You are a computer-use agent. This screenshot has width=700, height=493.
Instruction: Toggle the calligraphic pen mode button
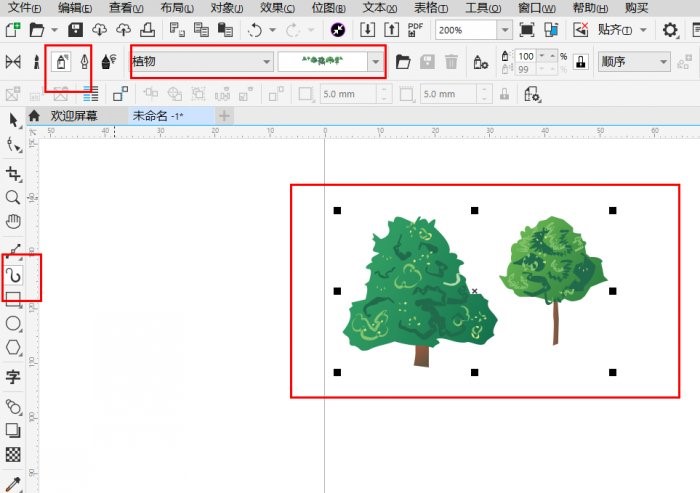(x=84, y=62)
